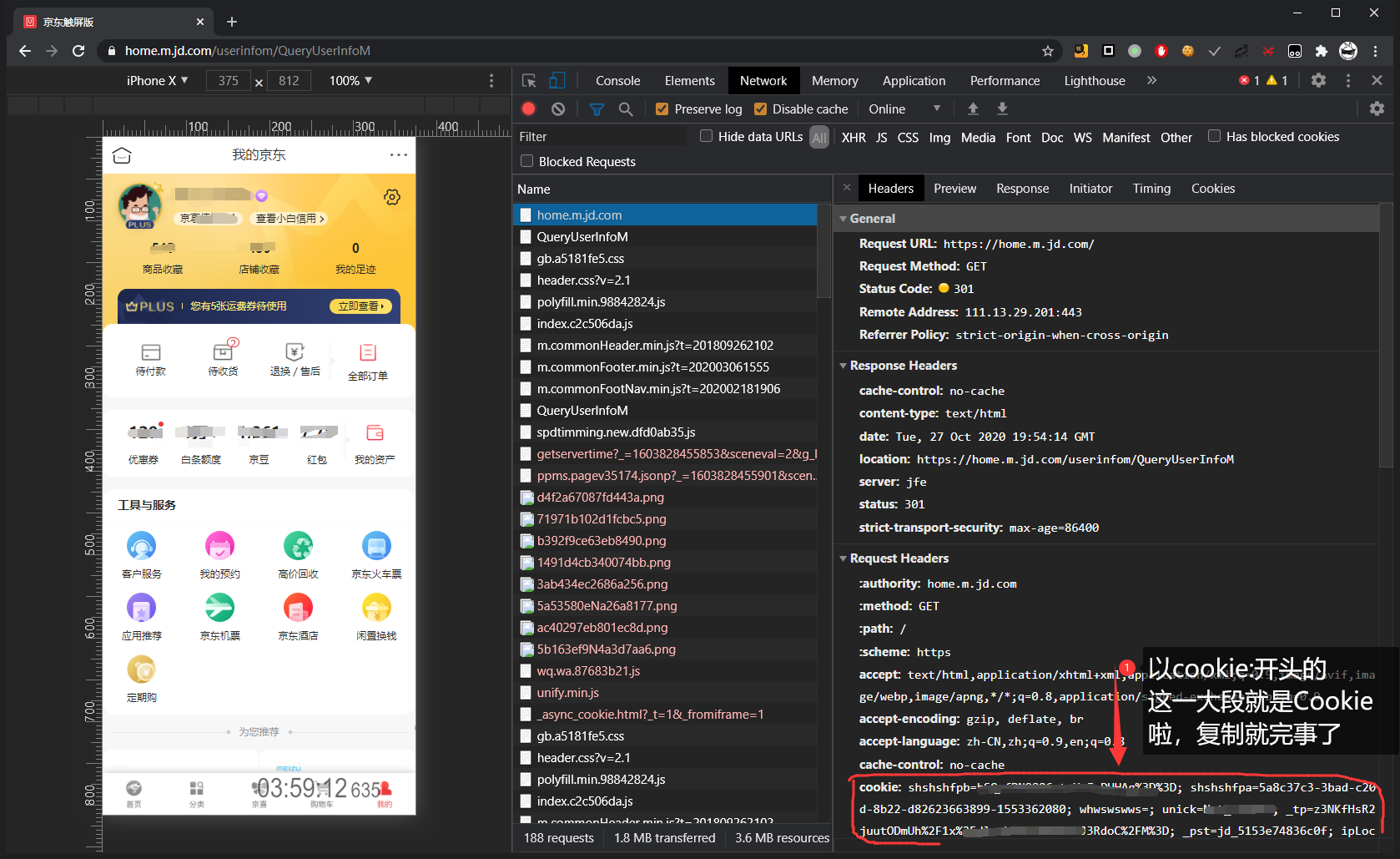Bookmark this page with the star icon

(x=1048, y=51)
